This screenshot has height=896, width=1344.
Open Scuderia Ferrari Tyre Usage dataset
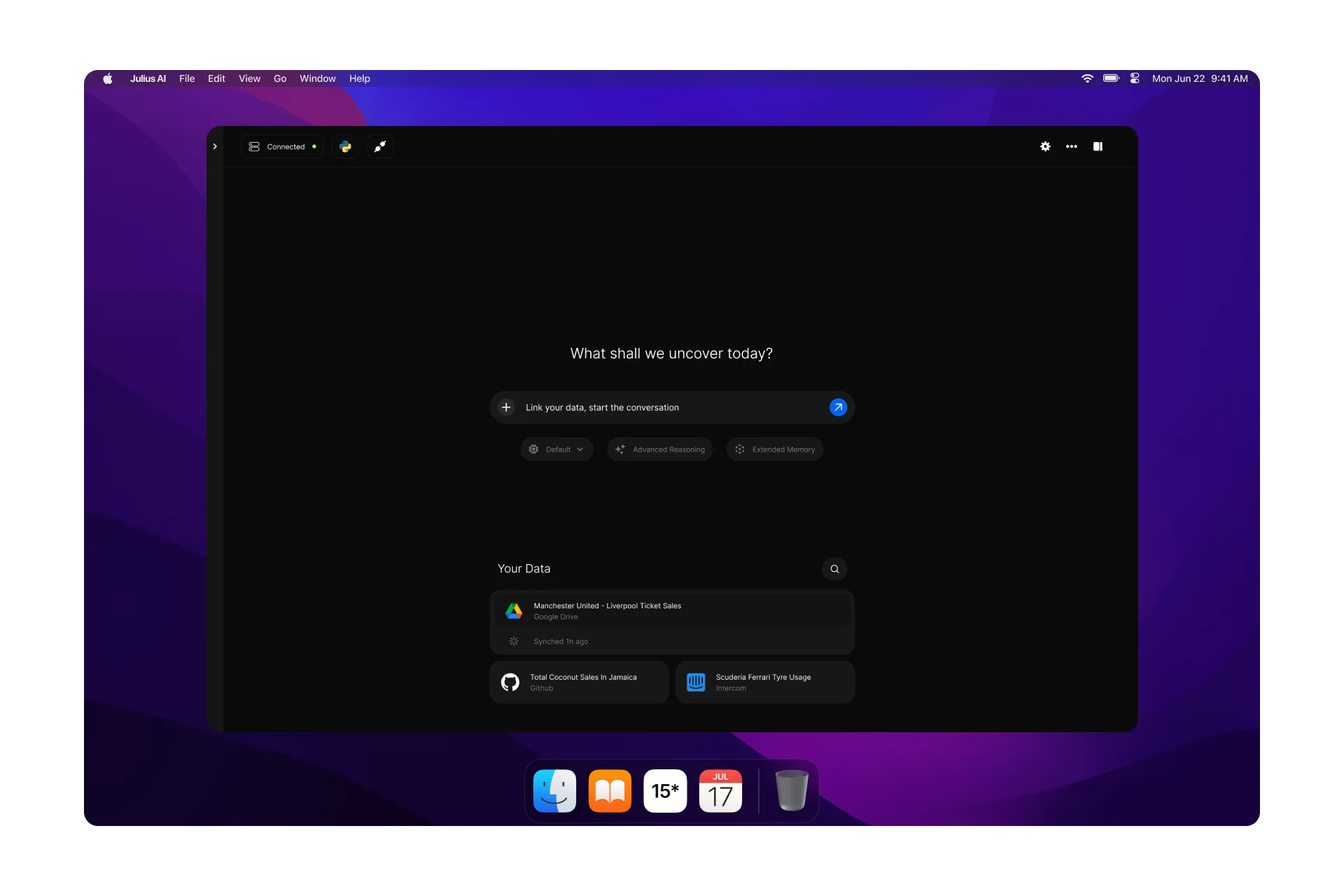coord(765,682)
